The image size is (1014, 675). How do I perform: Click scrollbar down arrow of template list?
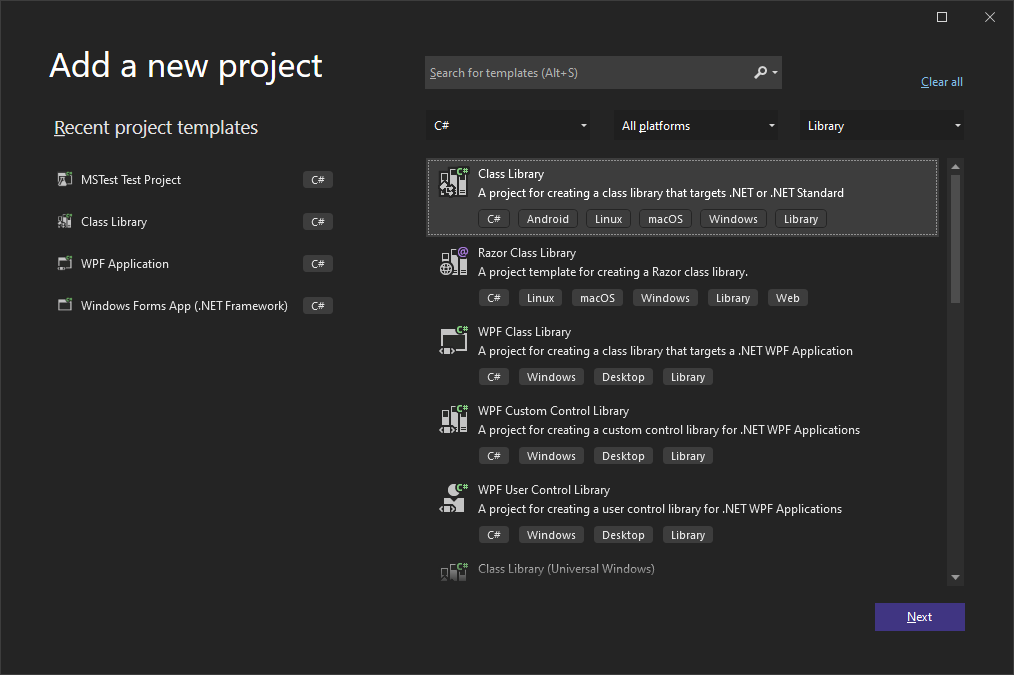pyautogui.click(x=955, y=577)
